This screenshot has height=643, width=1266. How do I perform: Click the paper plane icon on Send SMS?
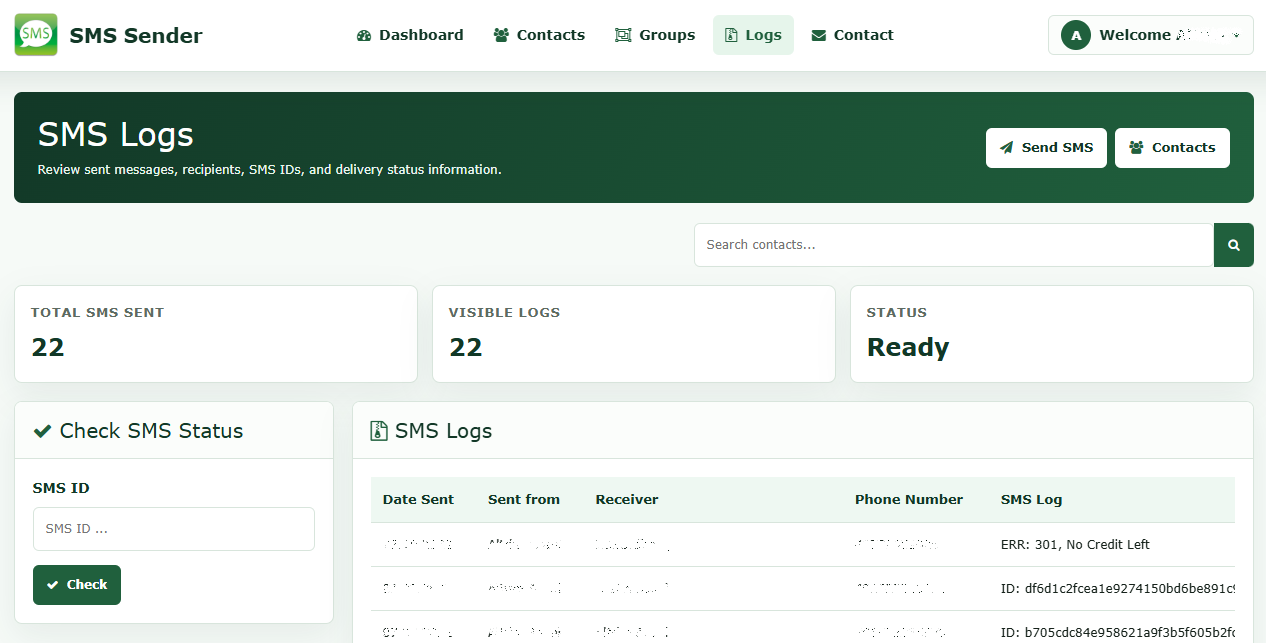(x=1006, y=148)
